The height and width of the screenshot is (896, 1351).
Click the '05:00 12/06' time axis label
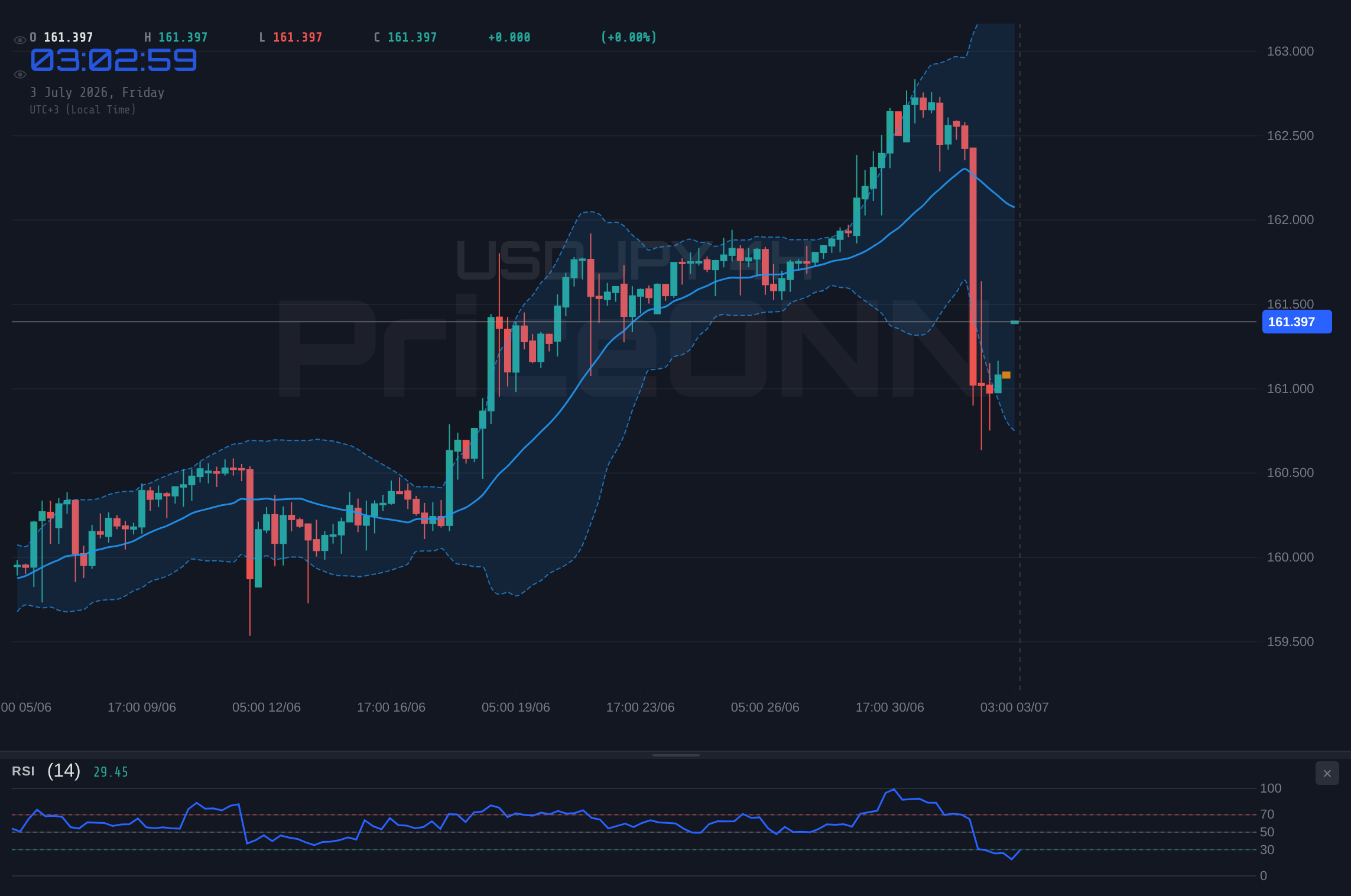pos(267,707)
